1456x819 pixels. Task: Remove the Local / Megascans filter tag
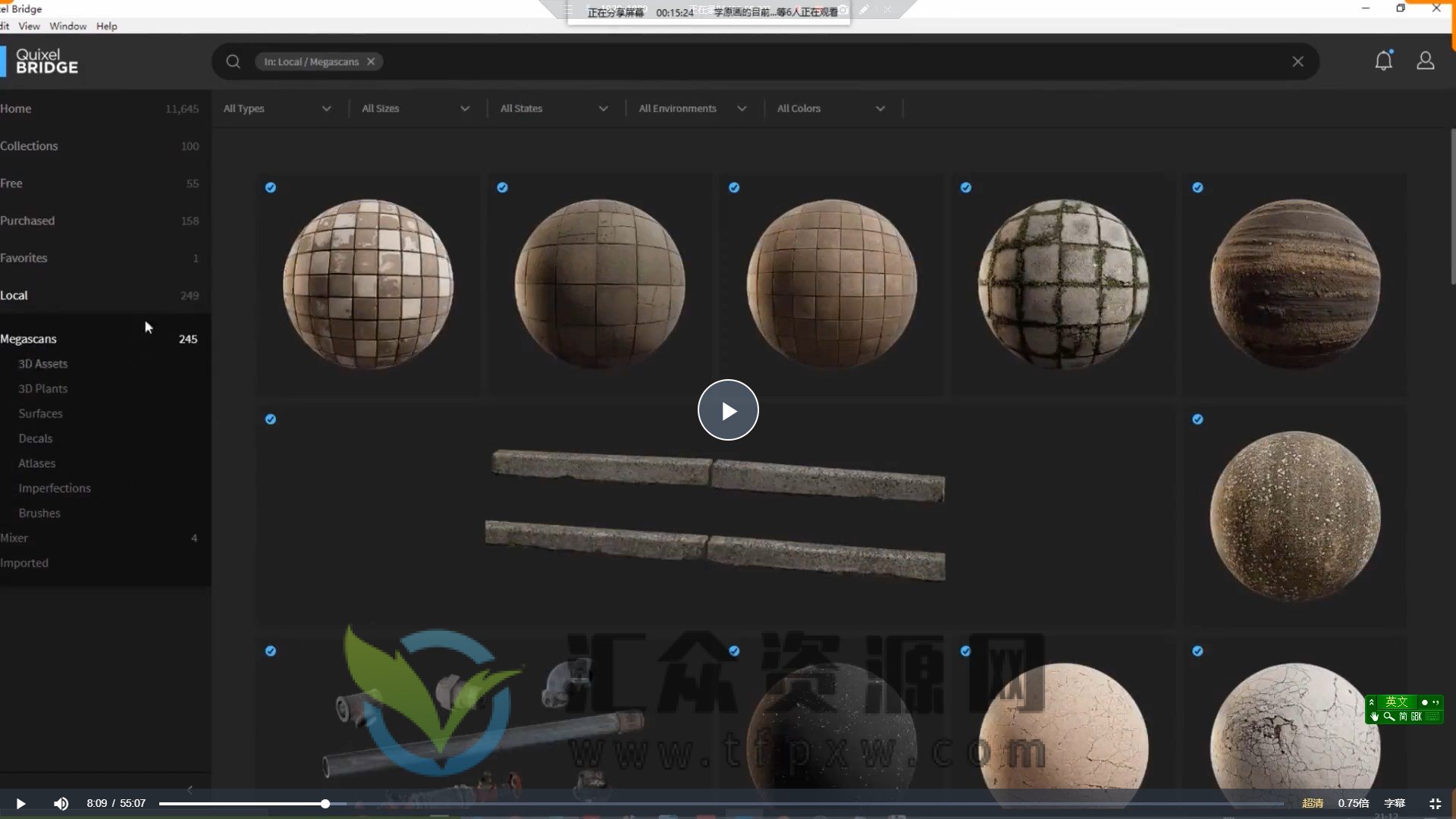point(371,61)
